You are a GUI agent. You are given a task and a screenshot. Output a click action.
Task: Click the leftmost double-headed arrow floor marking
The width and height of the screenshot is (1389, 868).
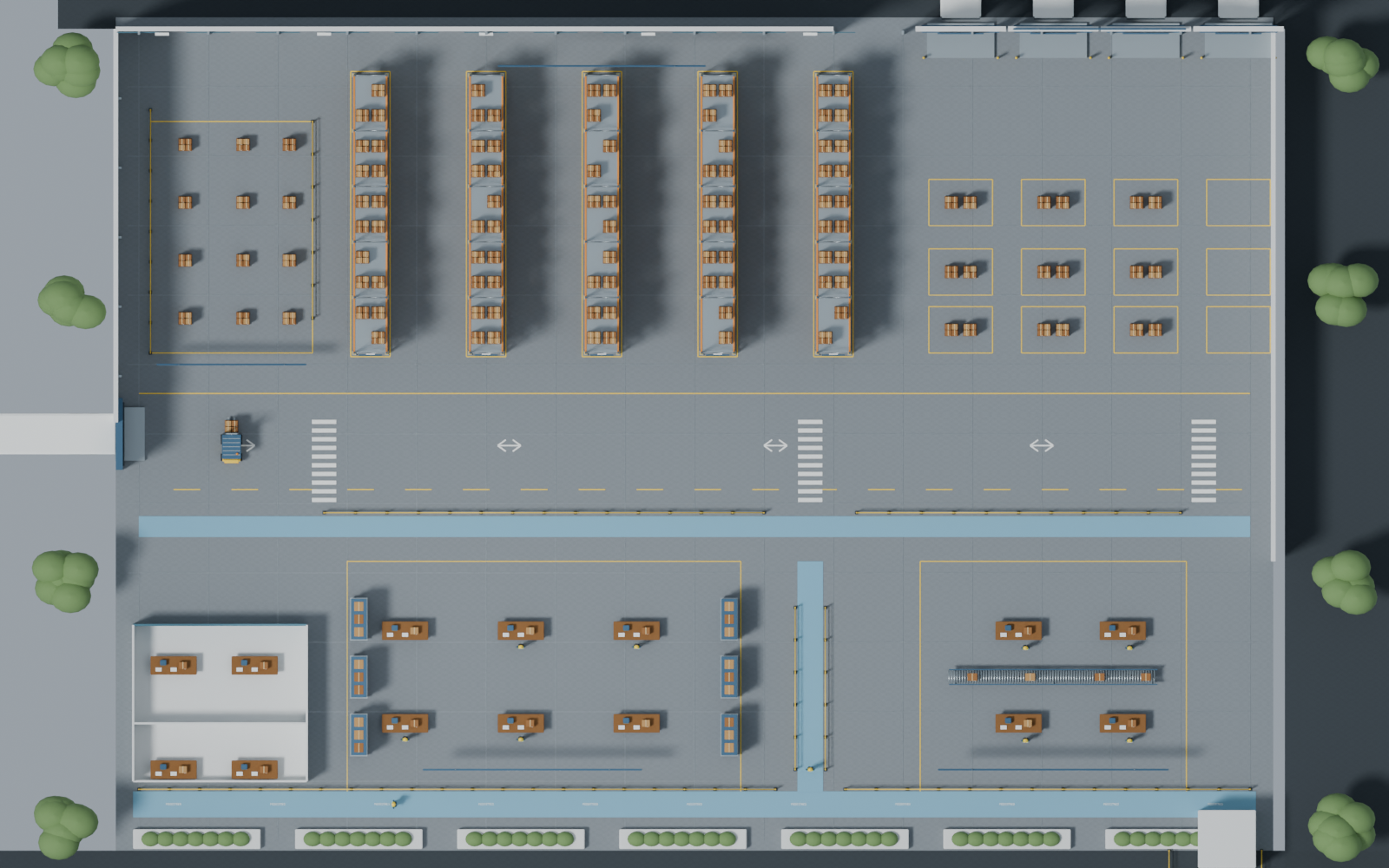coord(509,445)
